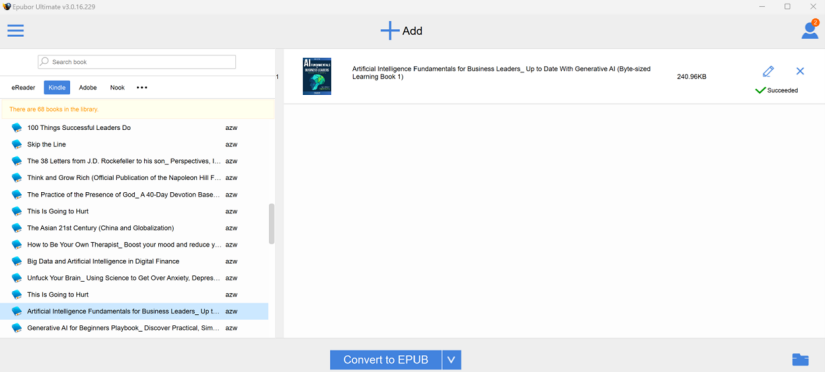Click the Succeeded status link

(782, 91)
